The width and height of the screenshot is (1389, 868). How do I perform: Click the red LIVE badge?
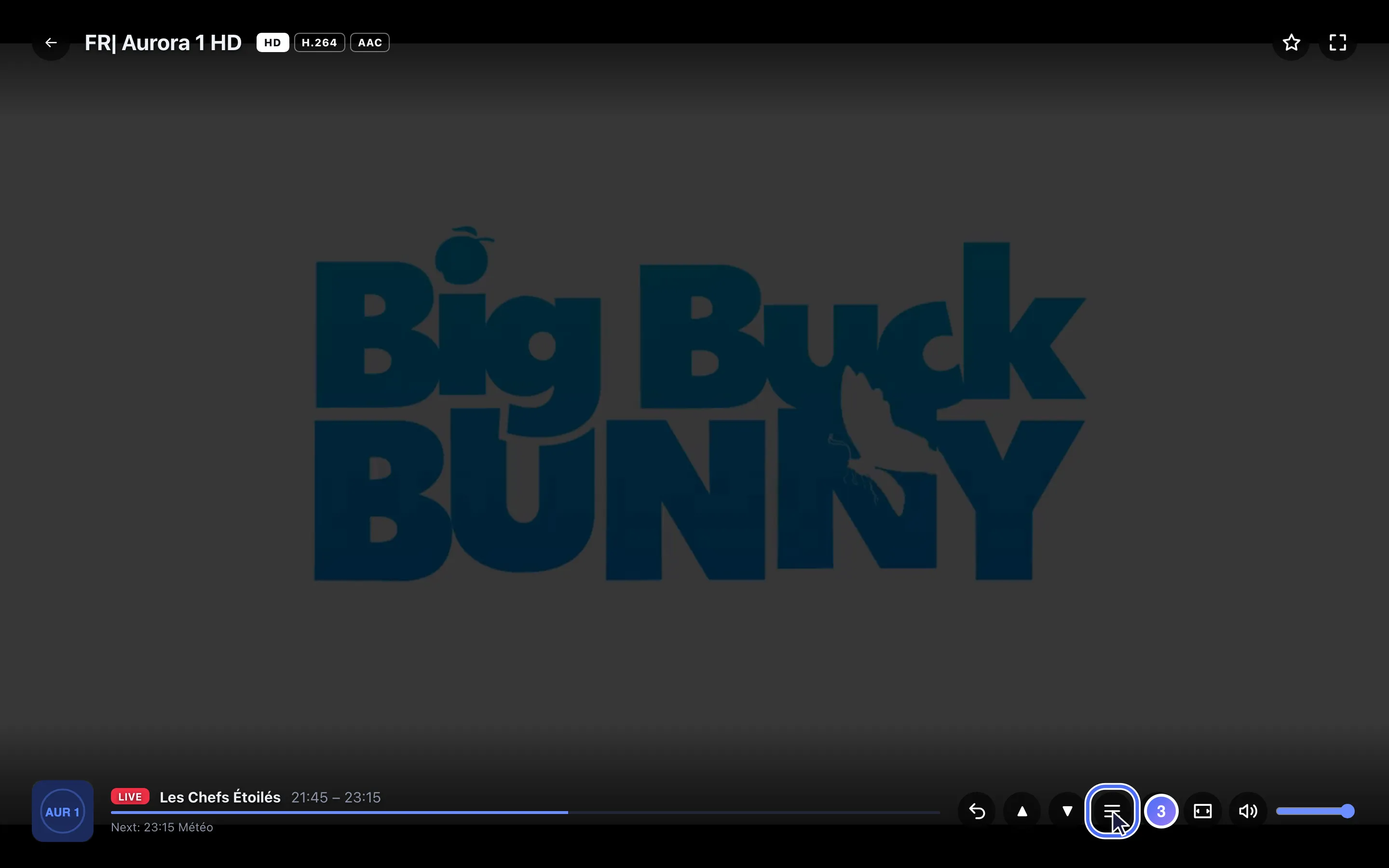click(x=130, y=797)
